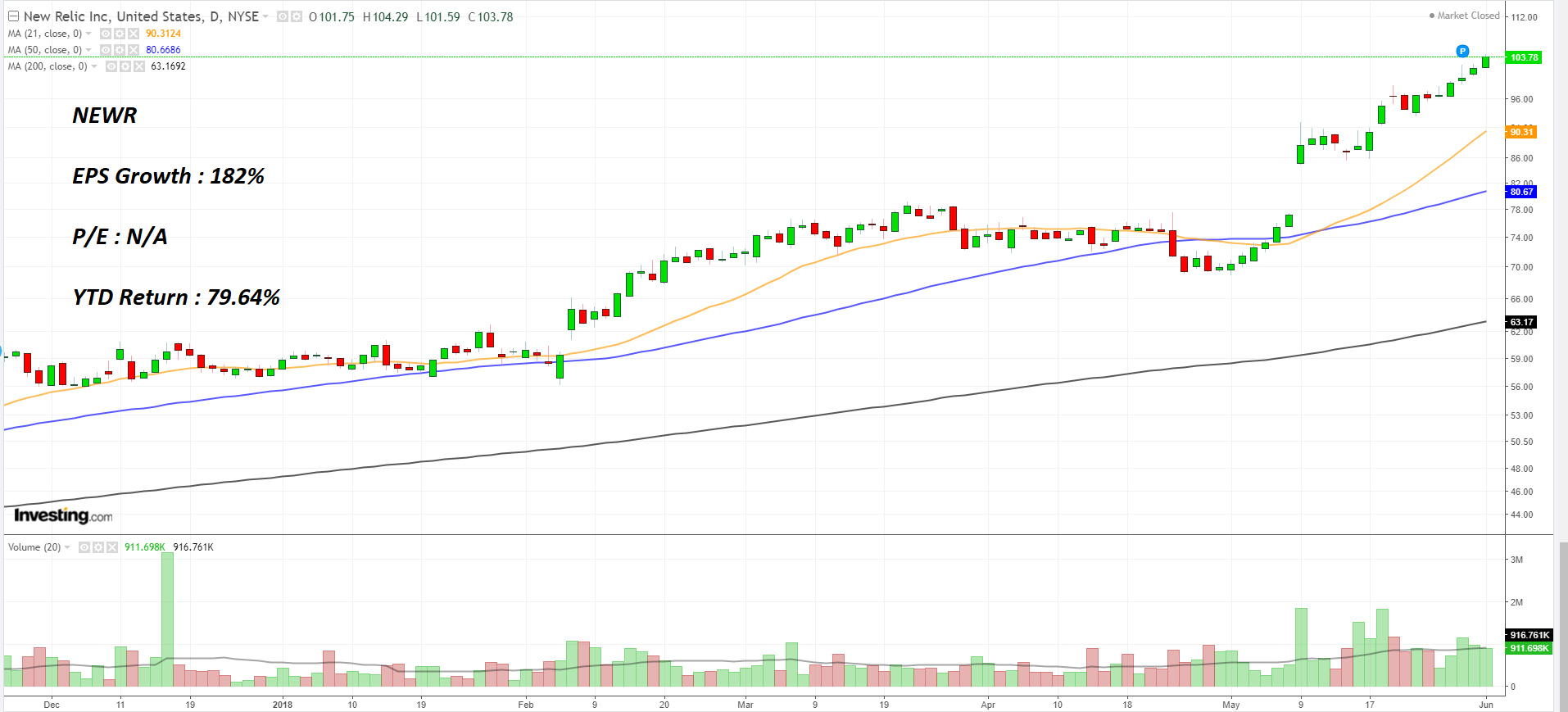This screenshot has height=712, width=1568.
Task: Expand MA (21, close, 0) dropdown arrow
Action: click(88, 34)
